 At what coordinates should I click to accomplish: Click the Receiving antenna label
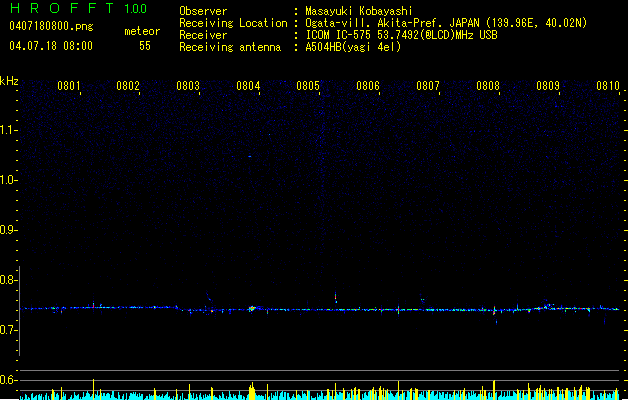tap(230, 47)
